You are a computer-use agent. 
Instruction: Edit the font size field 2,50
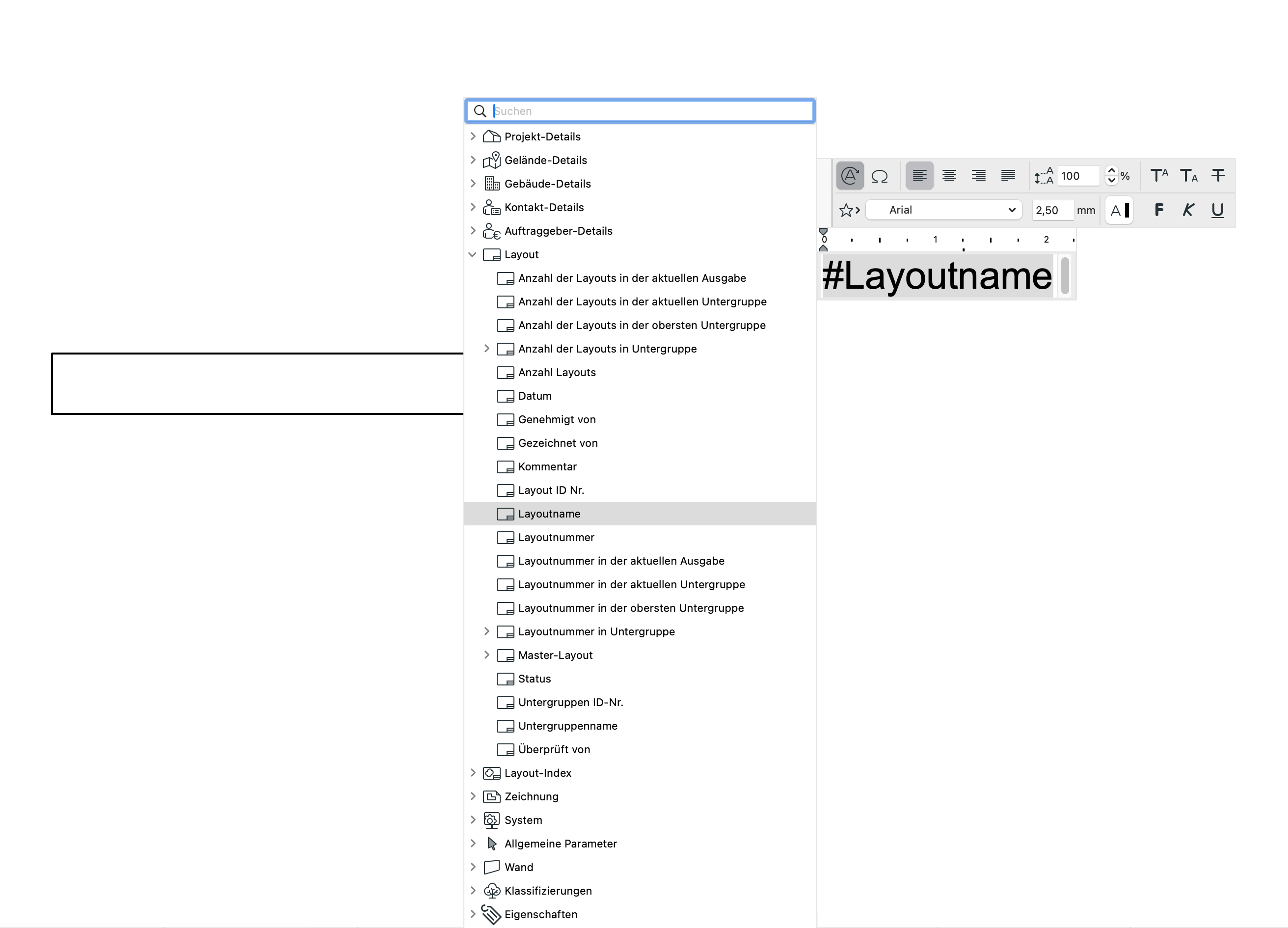[x=1052, y=210]
